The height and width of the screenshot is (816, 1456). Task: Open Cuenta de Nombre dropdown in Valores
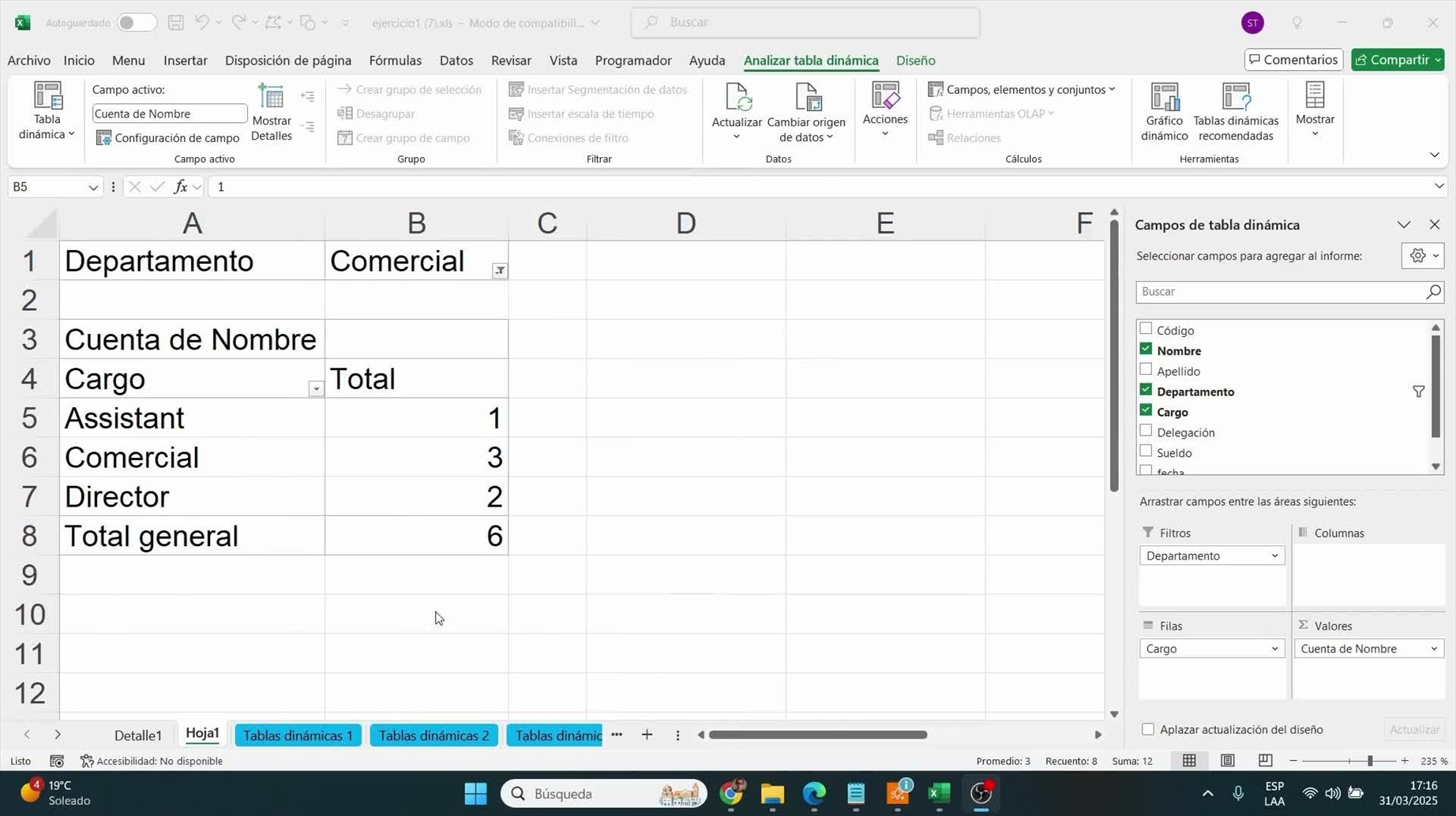[1433, 649]
